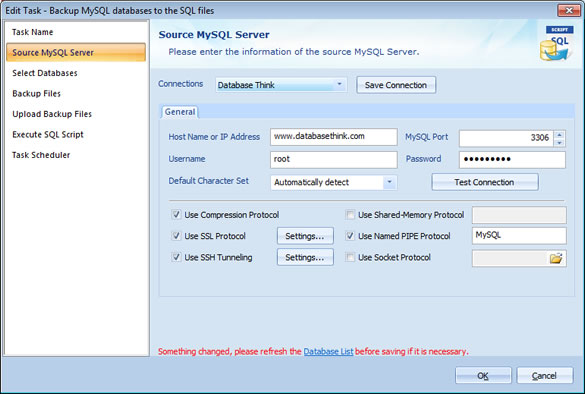Go to Select Databases step
The width and height of the screenshot is (585, 394).
pyautogui.click(x=45, y=73)
